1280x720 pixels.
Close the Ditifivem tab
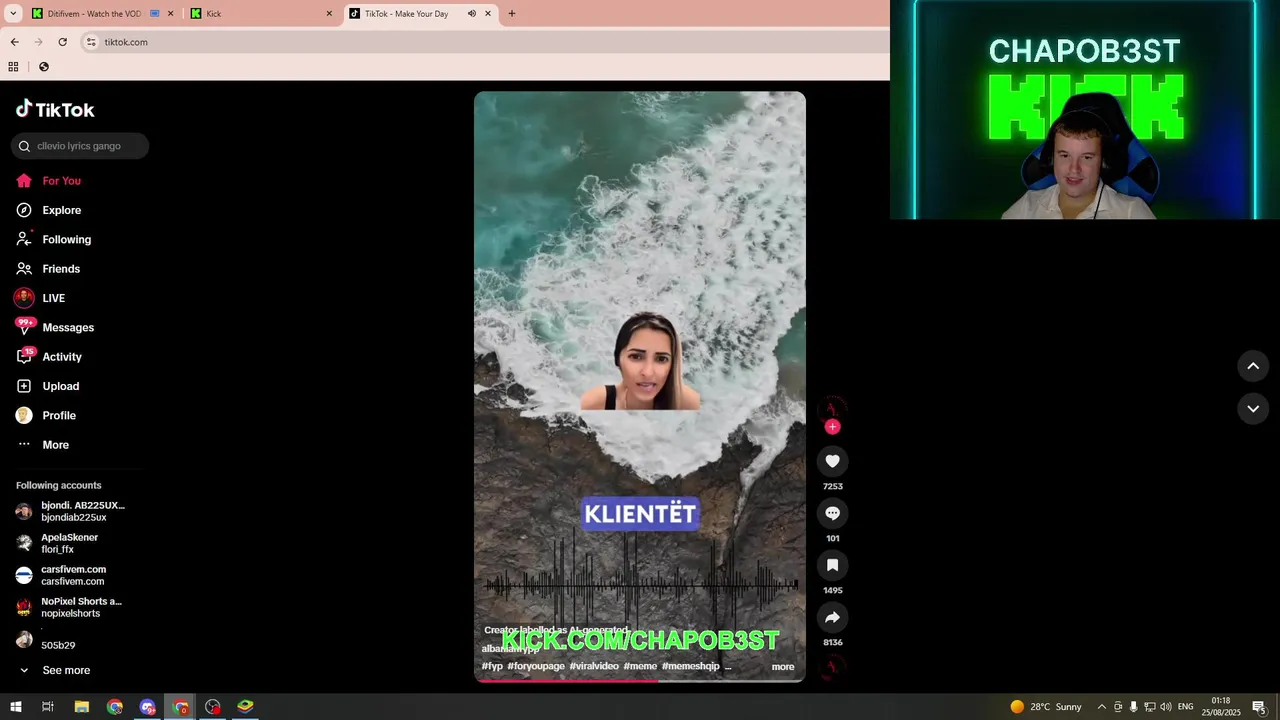170,14
